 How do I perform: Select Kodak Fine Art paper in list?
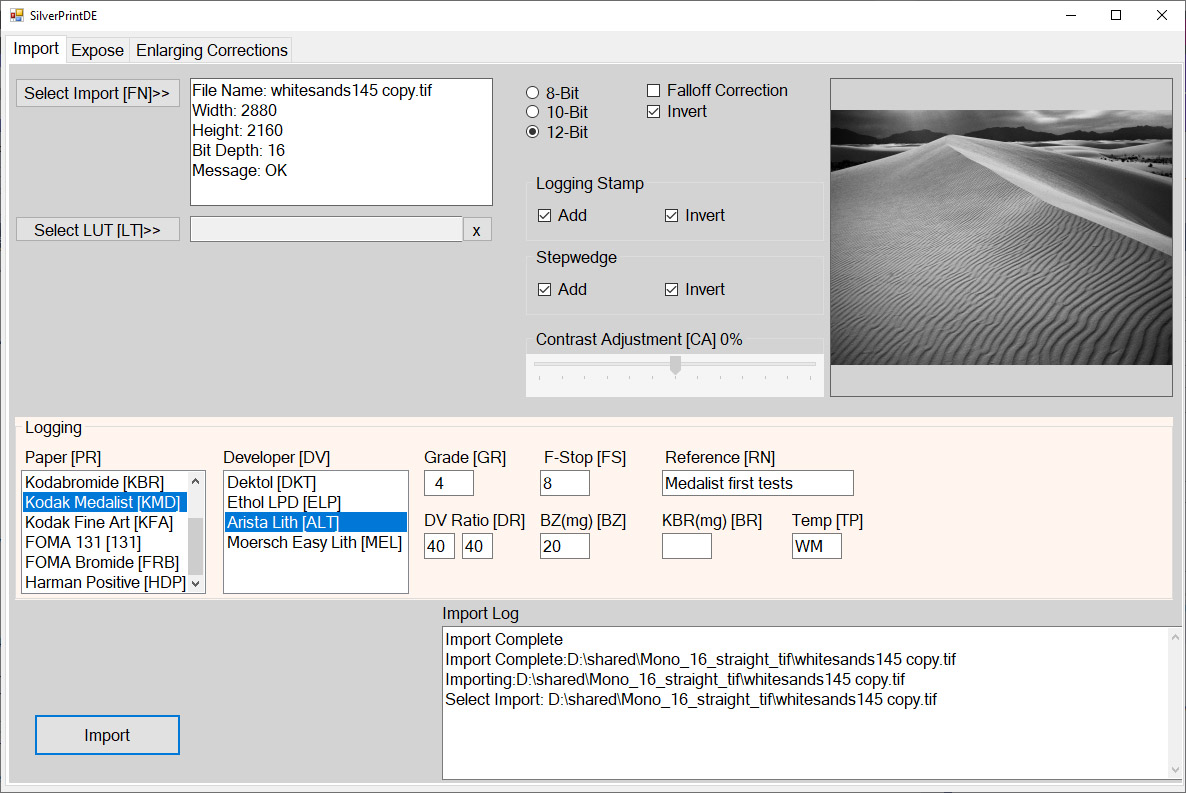click(99, 522)
